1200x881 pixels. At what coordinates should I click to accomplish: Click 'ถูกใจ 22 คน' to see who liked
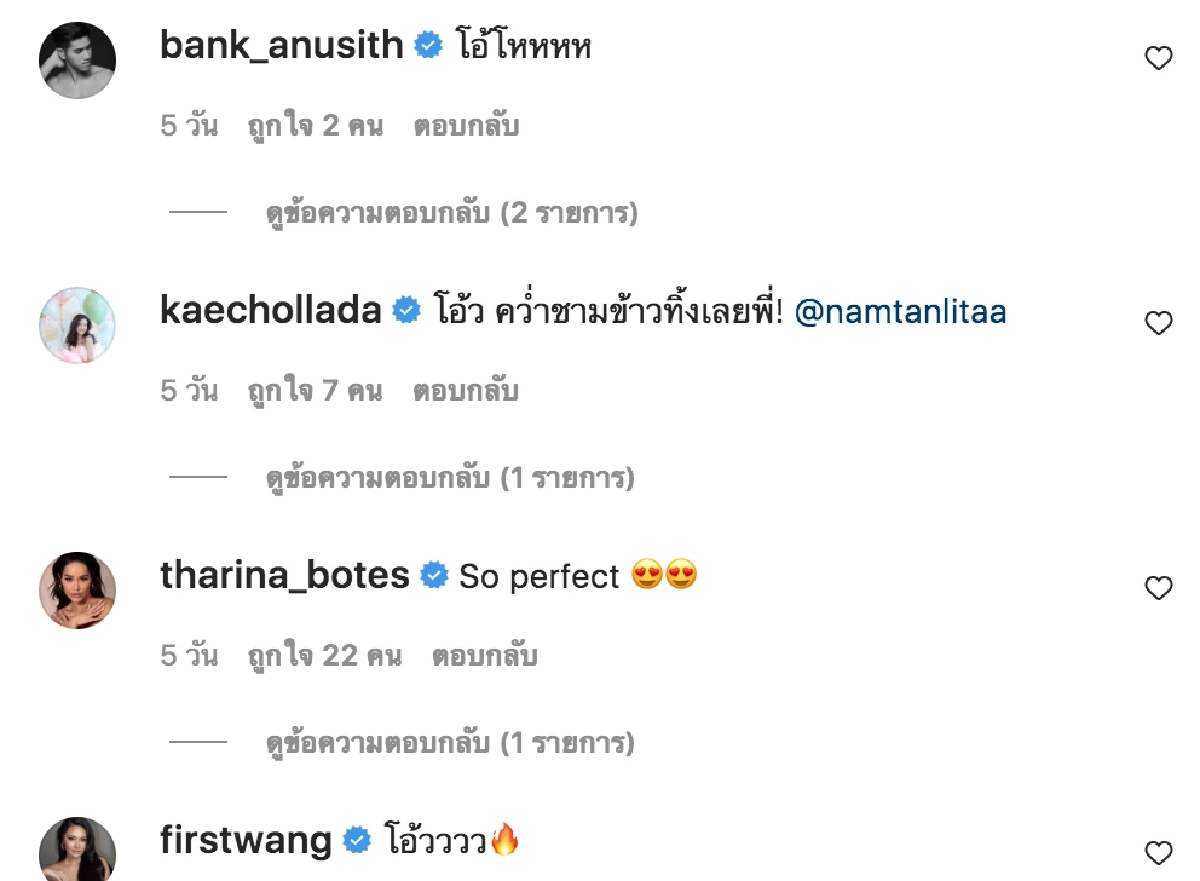(325, 655)
